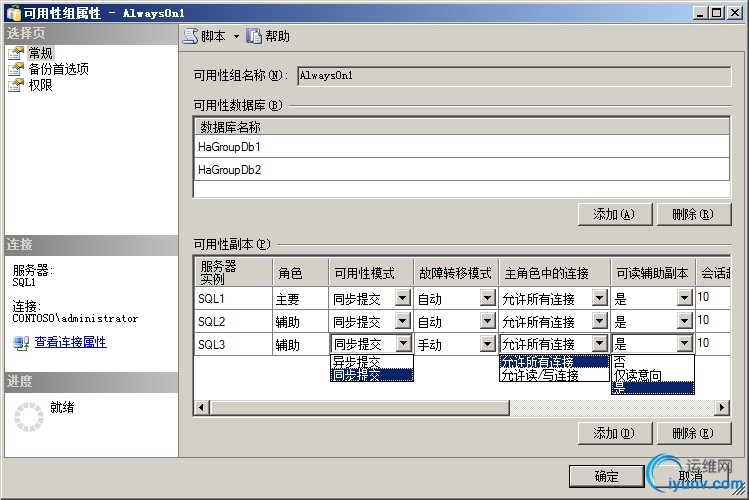Select the 权限 page
Image resolution: width=749 pixels, height=500 pixels.
(x=41, y=85)
